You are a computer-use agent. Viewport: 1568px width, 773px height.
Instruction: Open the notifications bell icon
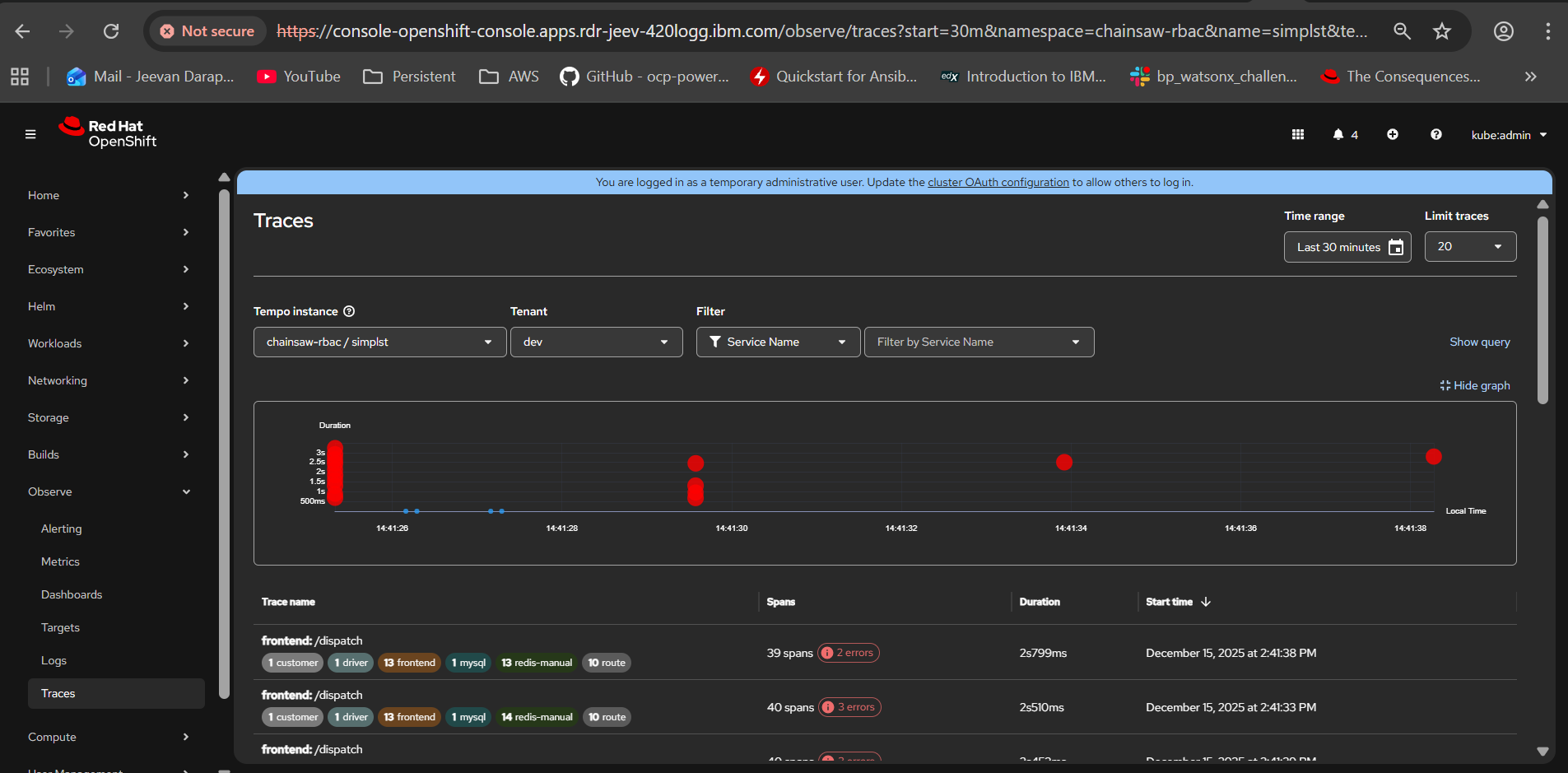(1338, 135)
